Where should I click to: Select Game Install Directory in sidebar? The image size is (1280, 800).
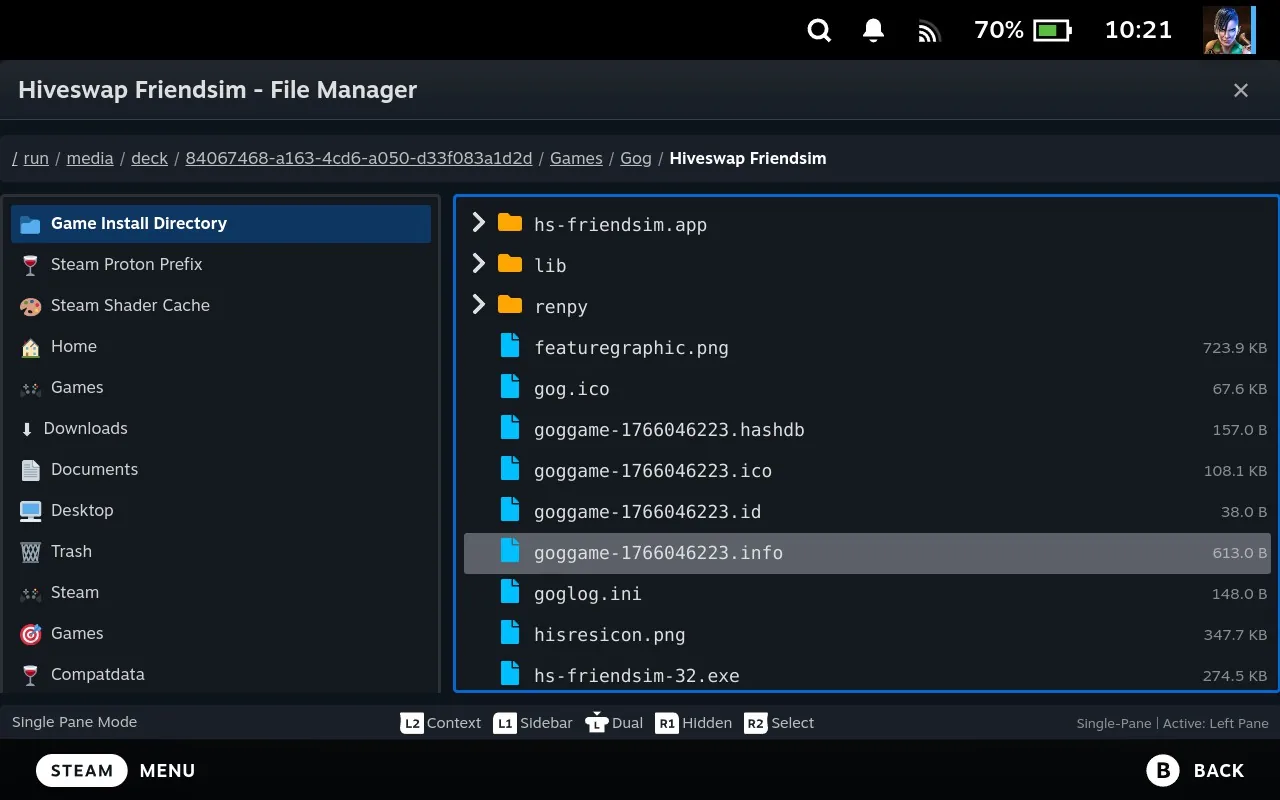coord(221,224)
